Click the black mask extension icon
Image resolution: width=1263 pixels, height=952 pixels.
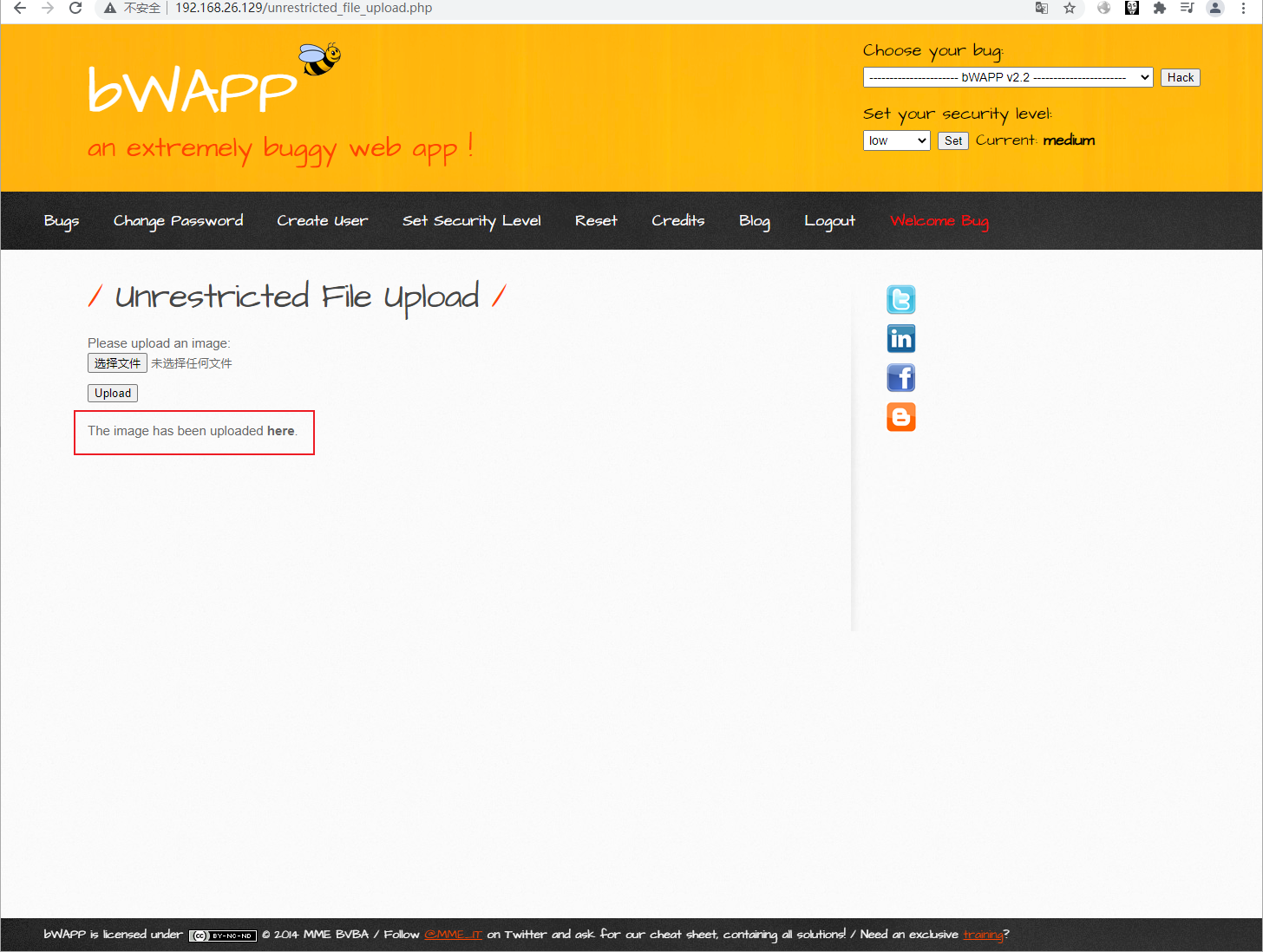point(1132,8)
